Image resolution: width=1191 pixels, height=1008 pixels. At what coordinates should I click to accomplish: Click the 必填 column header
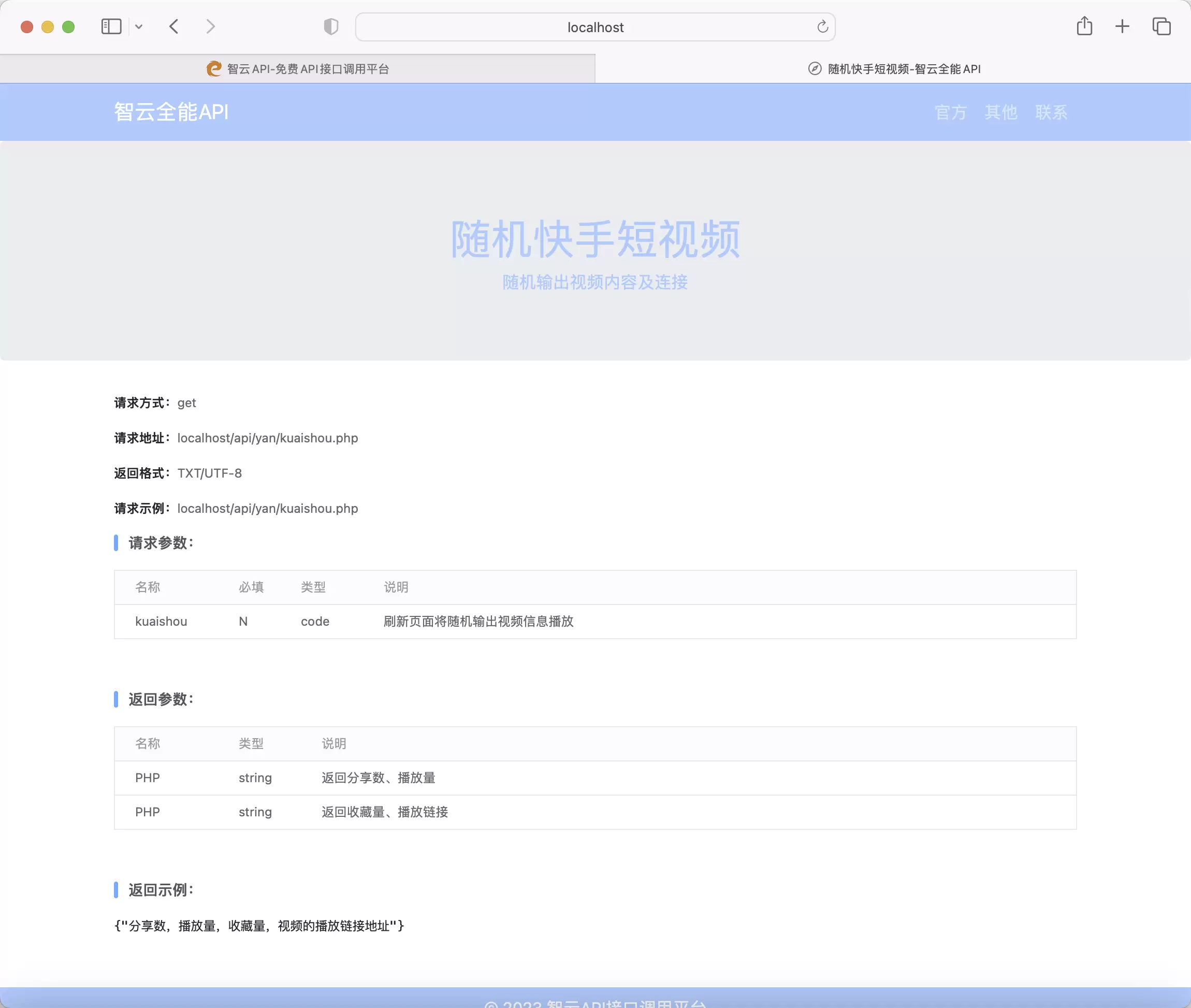[251, 587]
